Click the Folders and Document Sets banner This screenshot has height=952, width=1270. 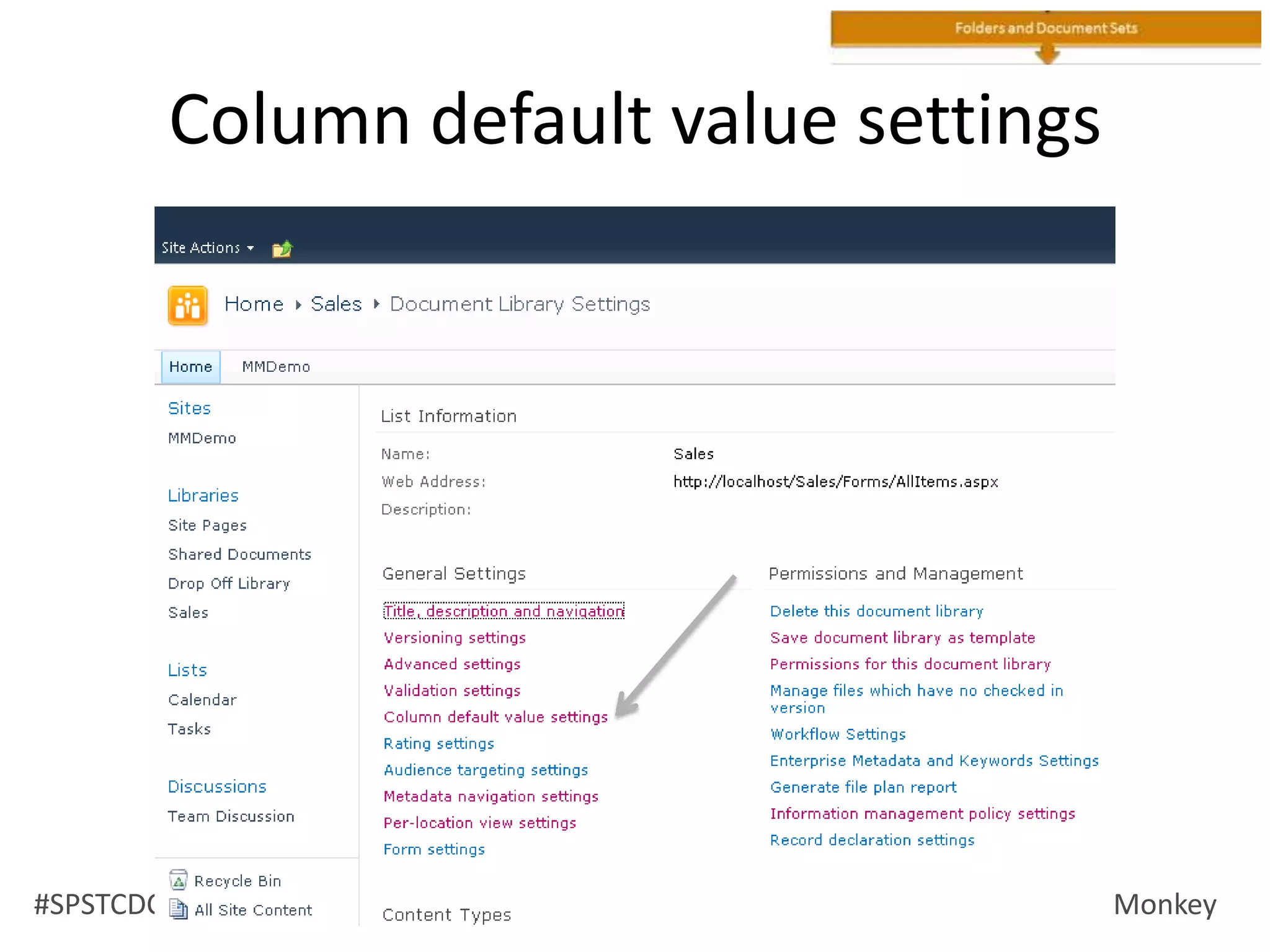(1046, 28)
